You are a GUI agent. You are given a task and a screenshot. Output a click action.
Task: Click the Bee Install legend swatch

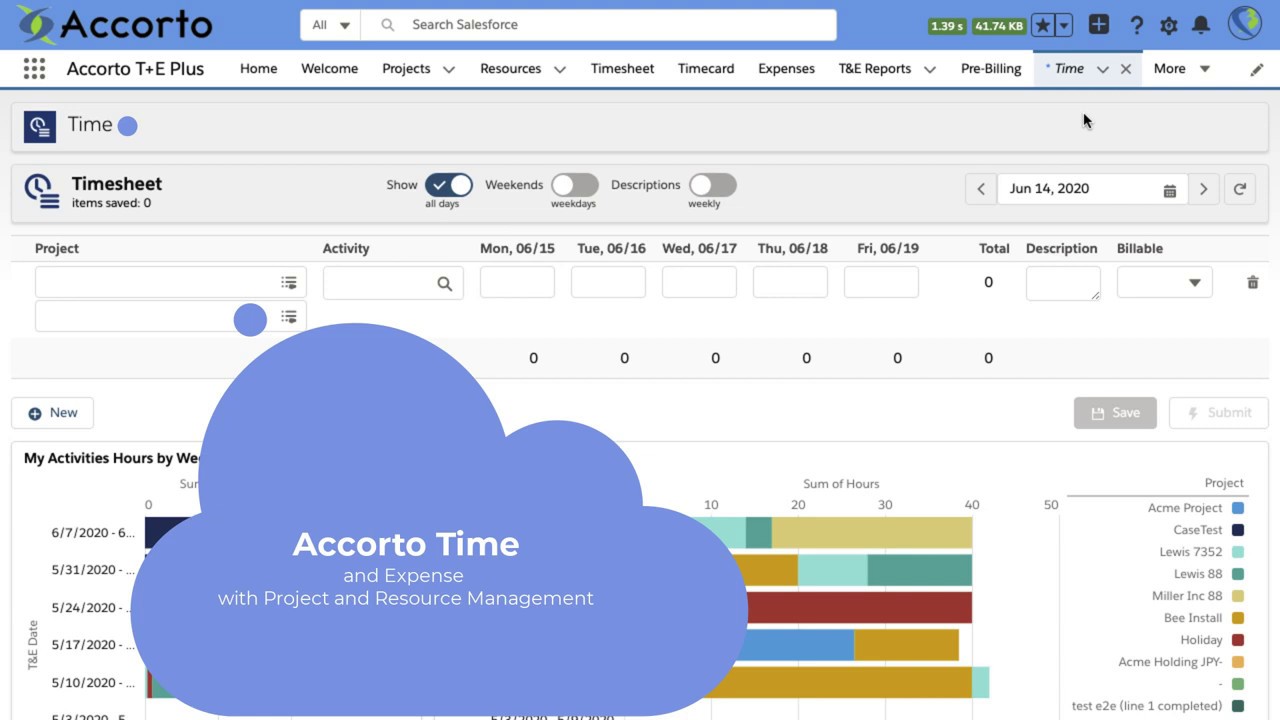coord(1238,618)
